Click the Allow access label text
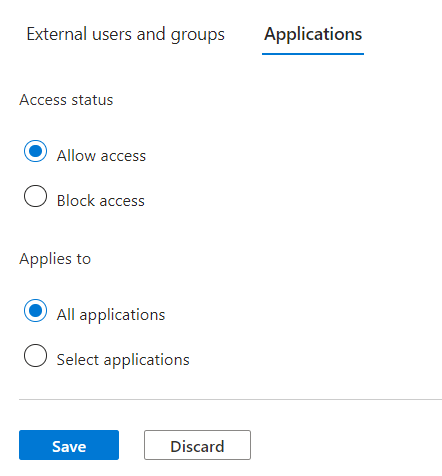The height and width of the screenshot is (476, 442). [x=101, y=156]
